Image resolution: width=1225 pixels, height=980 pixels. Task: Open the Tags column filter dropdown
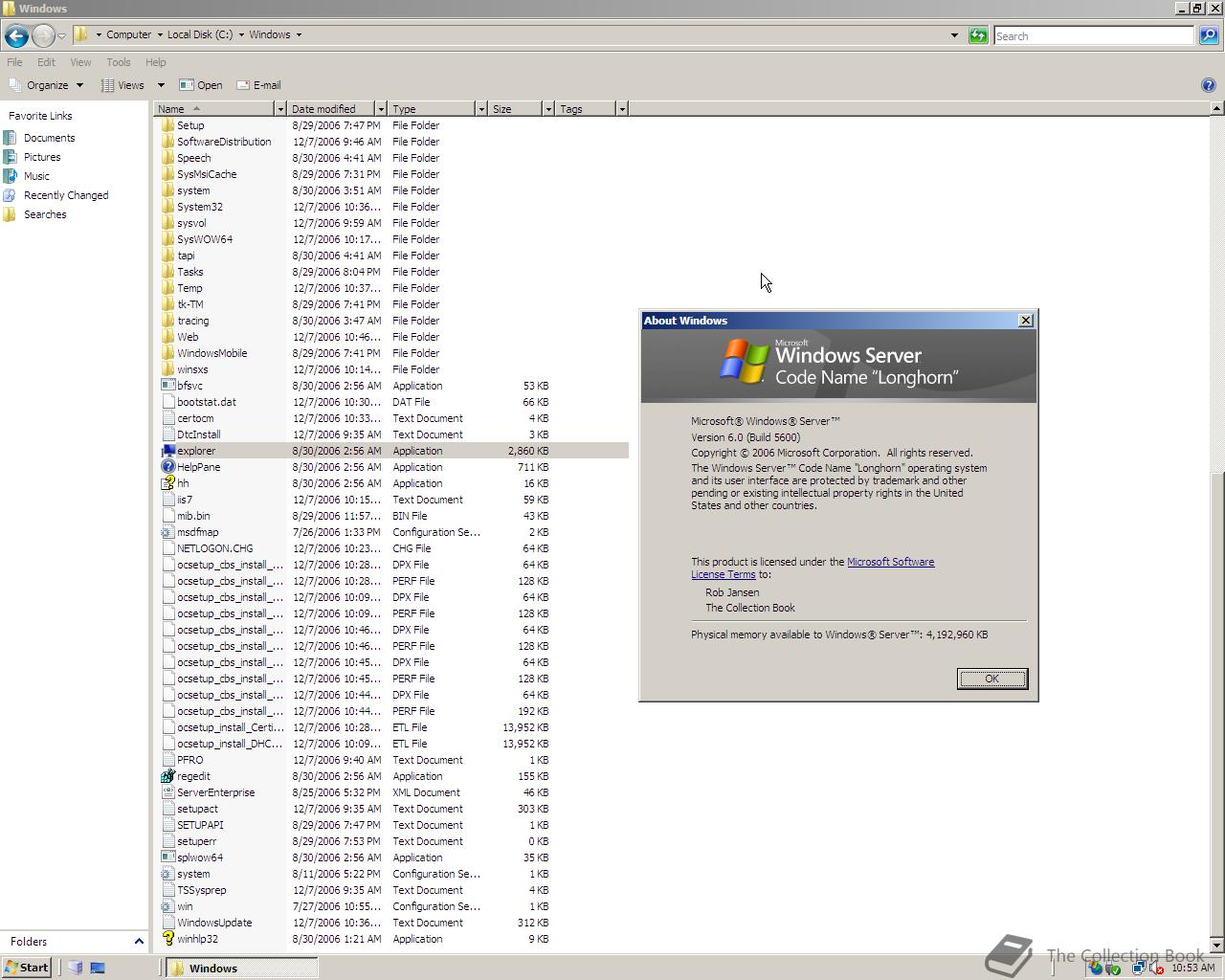(x=622, y=109)
